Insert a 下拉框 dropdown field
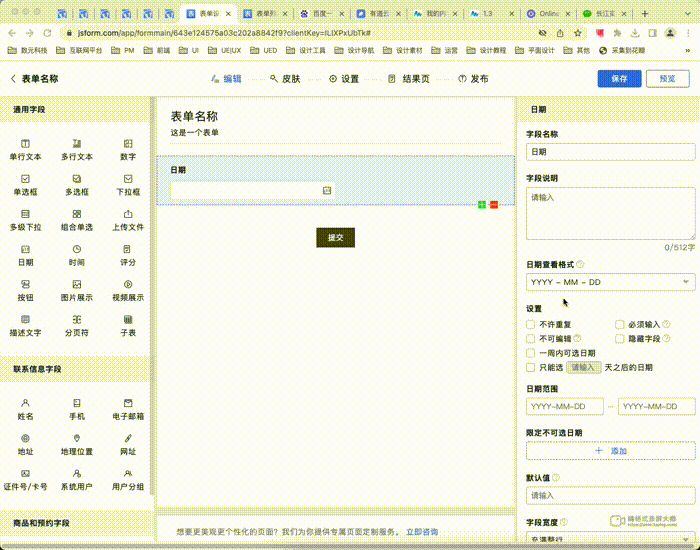 pyautogui.click(x=128, y=185)
